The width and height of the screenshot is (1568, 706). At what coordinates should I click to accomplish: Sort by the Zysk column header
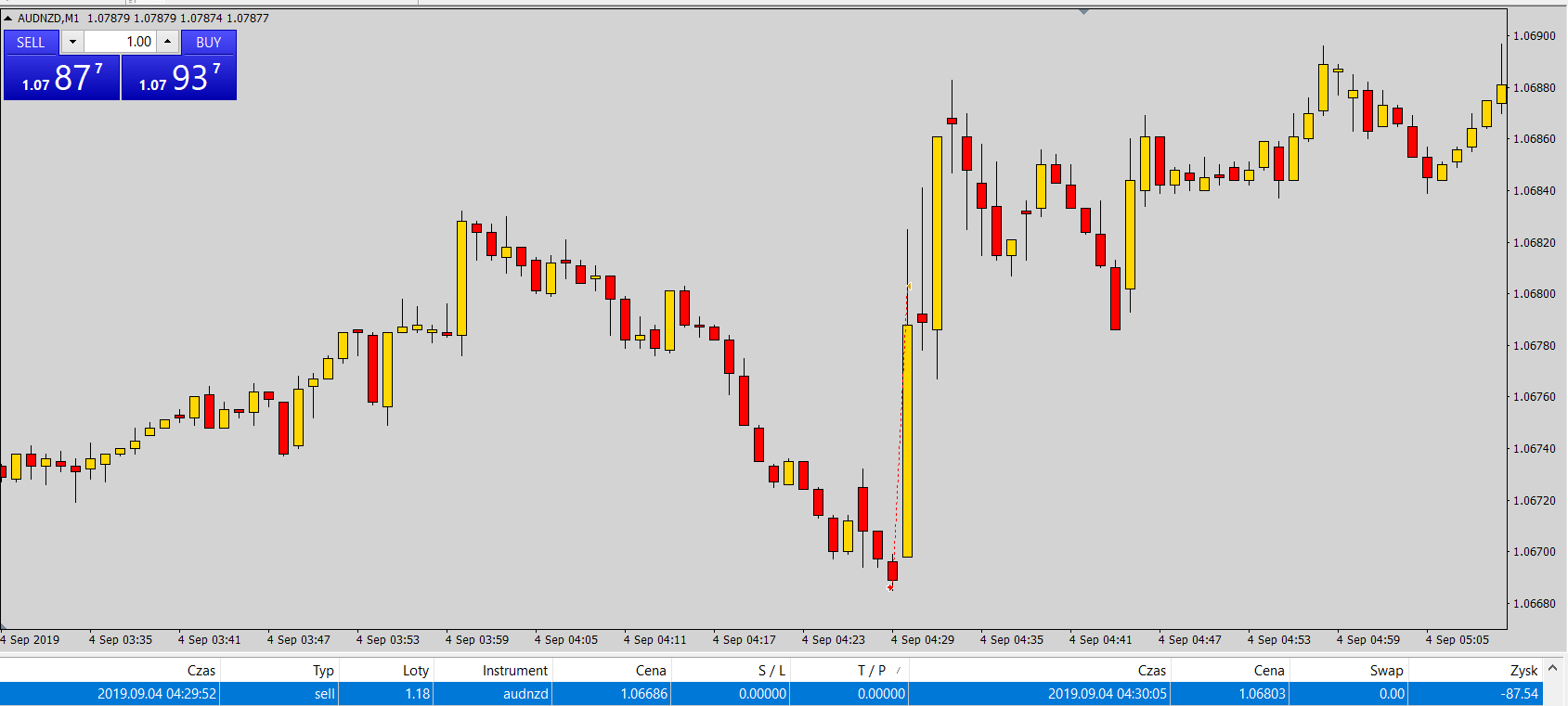[1475, 670]
